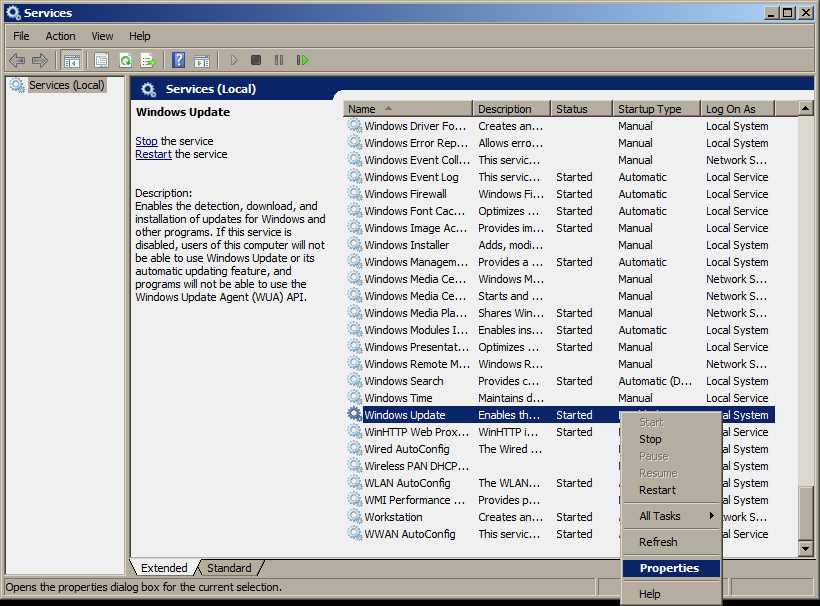This screenshot has height=606, width=820.
Task: Open the Help menu in menu bar
Action: coord(140,36)
